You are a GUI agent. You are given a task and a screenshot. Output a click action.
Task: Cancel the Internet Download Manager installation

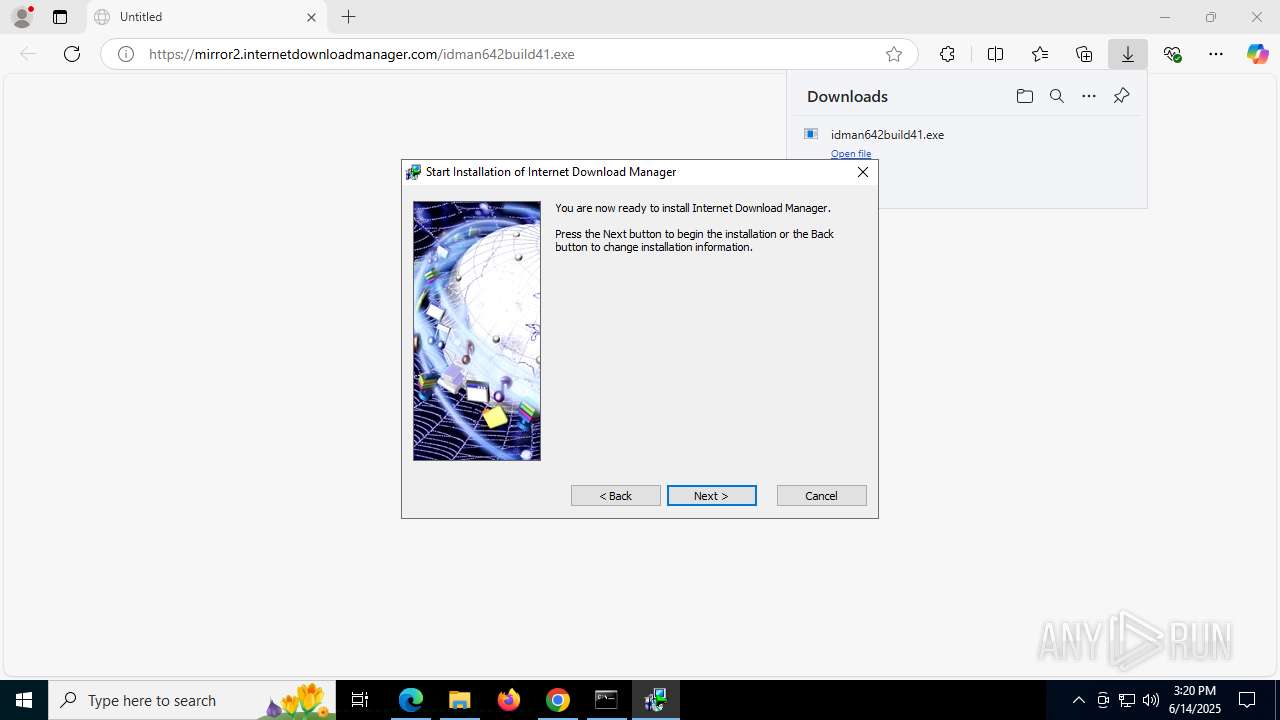point(821,496)
